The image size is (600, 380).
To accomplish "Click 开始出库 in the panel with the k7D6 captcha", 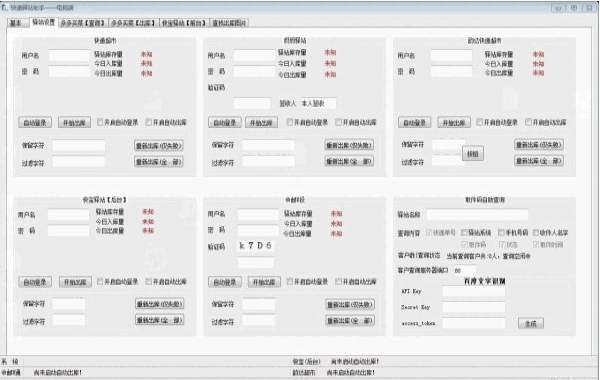I will 264,282.
